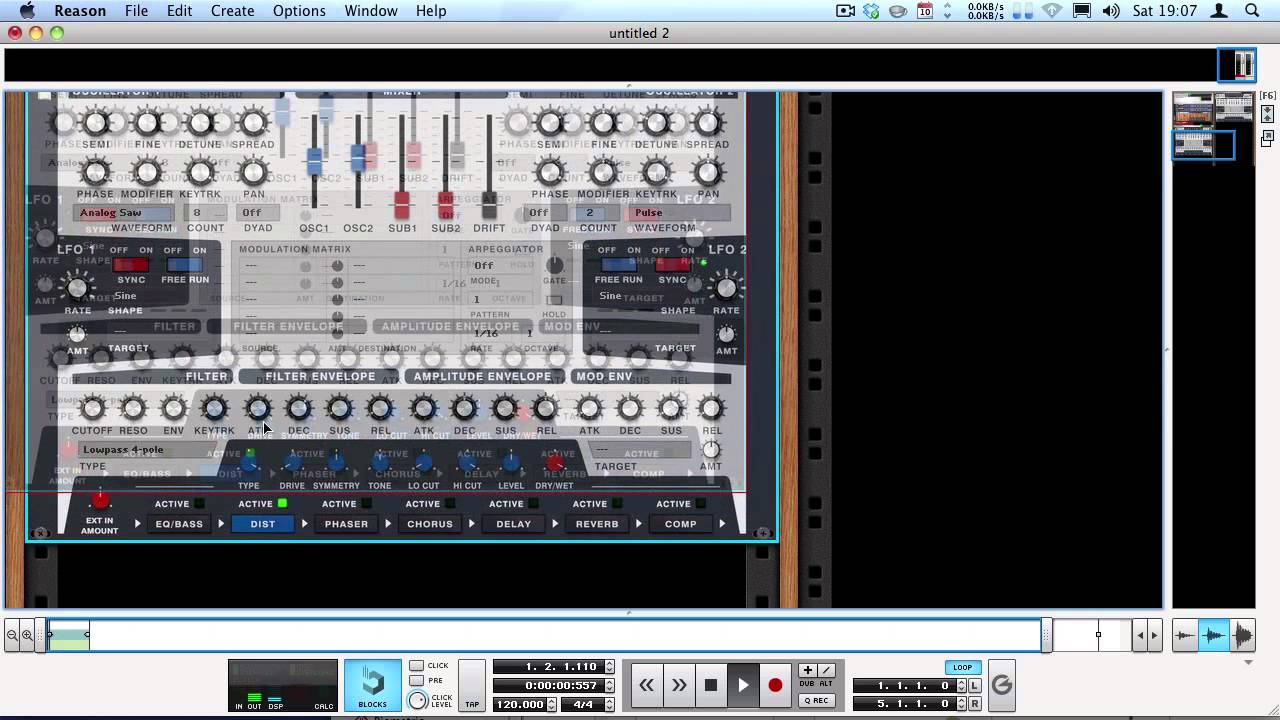Click the R right locator button
This screenshot has height=720, width=1280.
pyautogui.click(x=976, y=704)
